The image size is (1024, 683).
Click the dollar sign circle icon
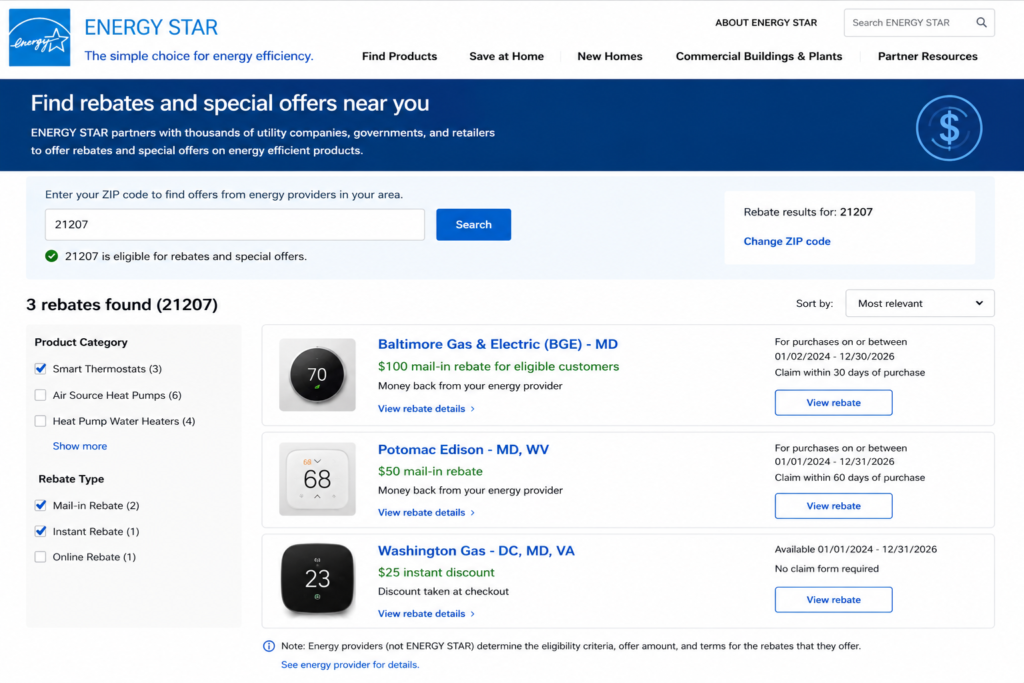pyautogui.click(x=948, y=128)
